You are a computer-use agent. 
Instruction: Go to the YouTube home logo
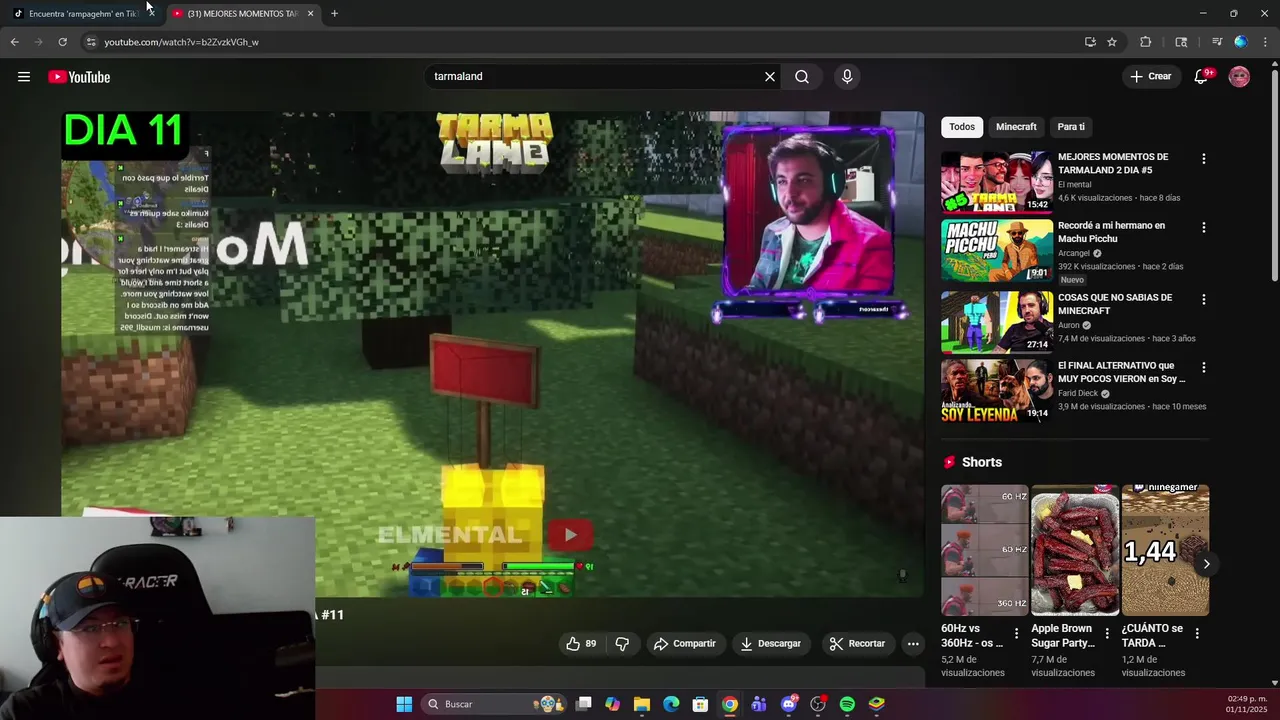tap(79, 77)
